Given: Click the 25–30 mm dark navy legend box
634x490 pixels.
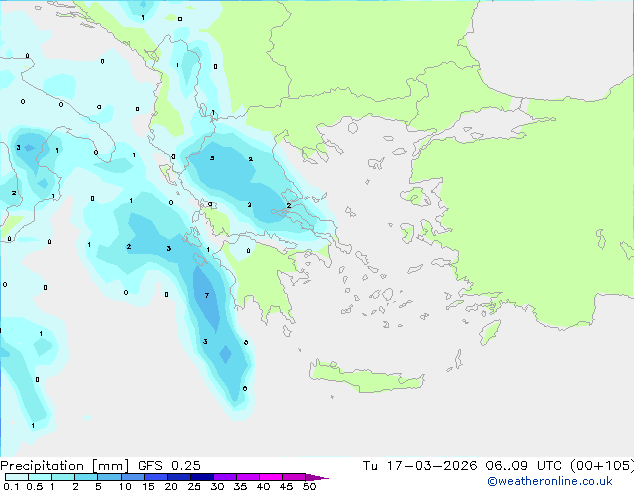Looking at the screenshot, I should click(x=202, y=477).
